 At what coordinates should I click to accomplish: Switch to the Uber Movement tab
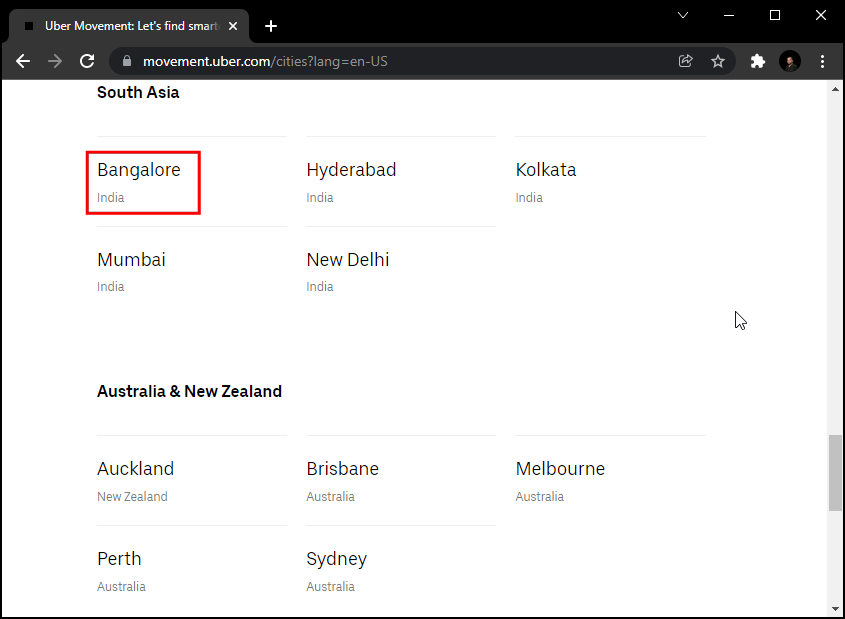[x=125, y=26]
